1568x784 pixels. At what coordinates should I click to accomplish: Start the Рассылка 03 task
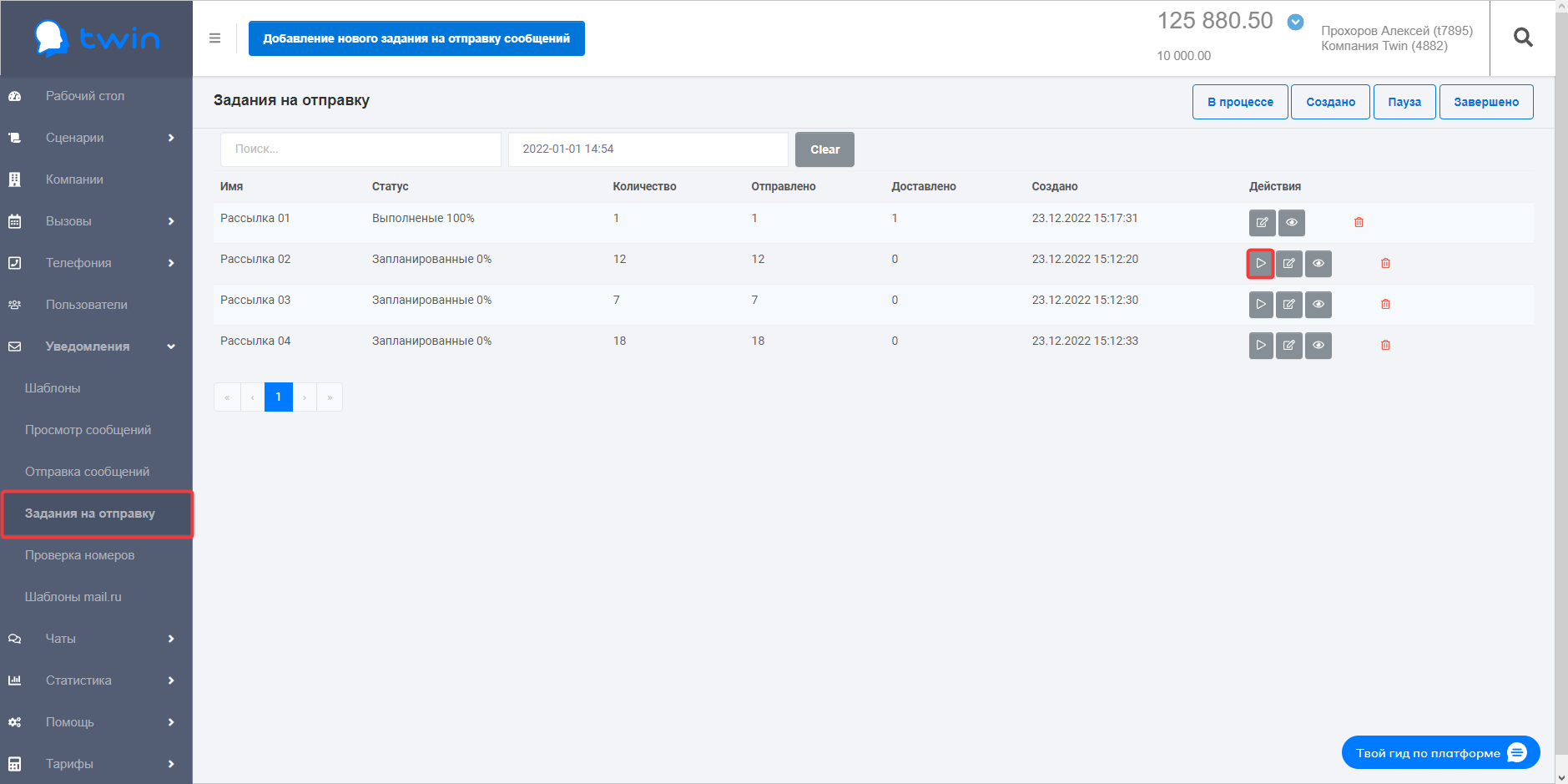point(1261,305)
